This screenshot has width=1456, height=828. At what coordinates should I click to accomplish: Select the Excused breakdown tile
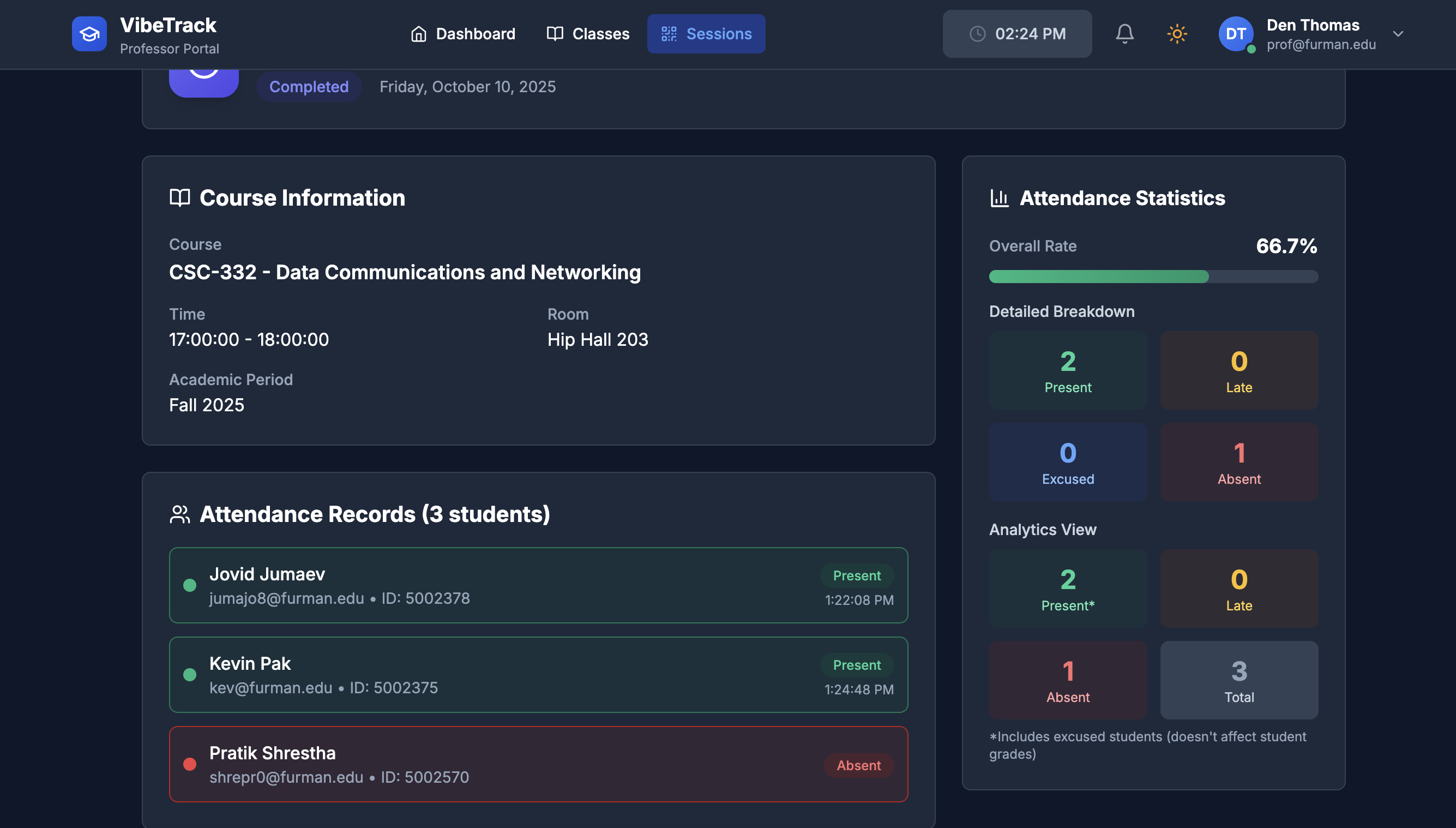coord(1068,462)
